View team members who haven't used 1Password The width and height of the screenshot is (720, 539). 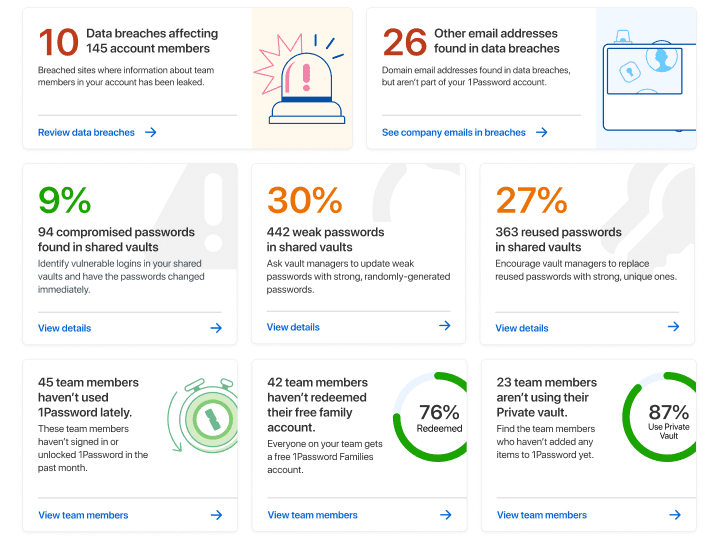tap(83, 515)
